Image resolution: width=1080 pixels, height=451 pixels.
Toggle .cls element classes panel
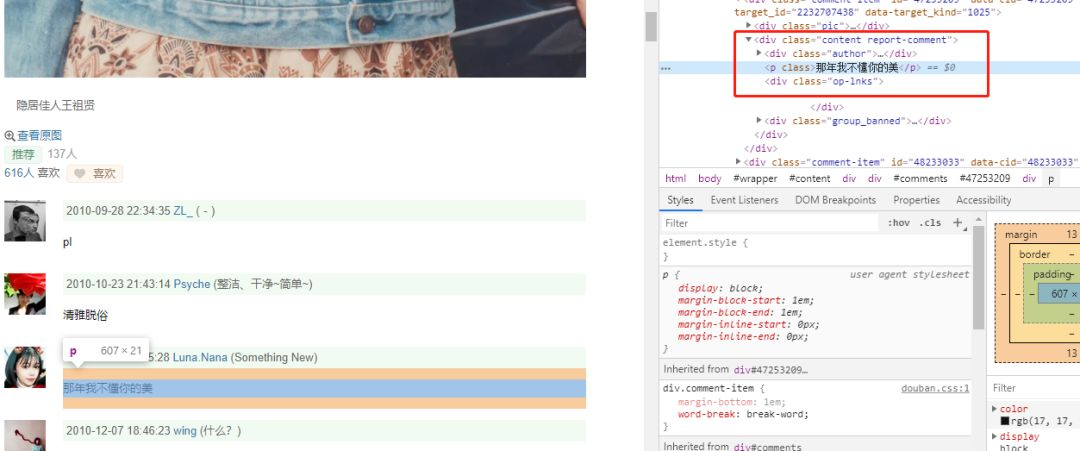932,222
